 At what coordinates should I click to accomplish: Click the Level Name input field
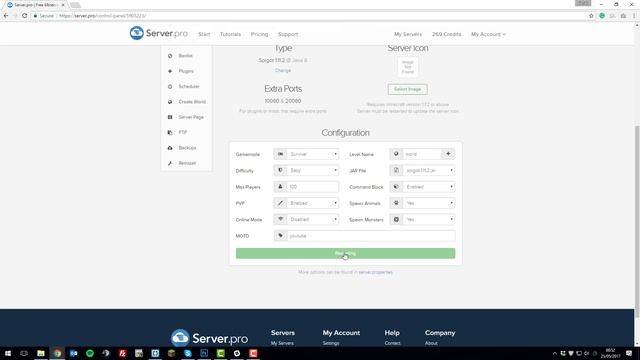[x=422, y=154]
